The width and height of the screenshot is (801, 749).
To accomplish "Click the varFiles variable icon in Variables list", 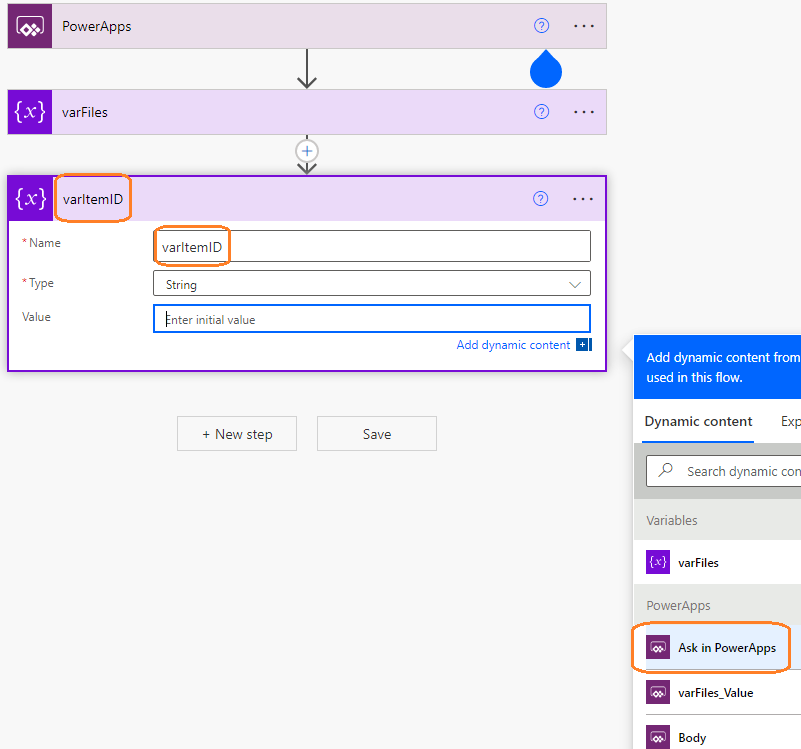I will [x=658, y=562].
